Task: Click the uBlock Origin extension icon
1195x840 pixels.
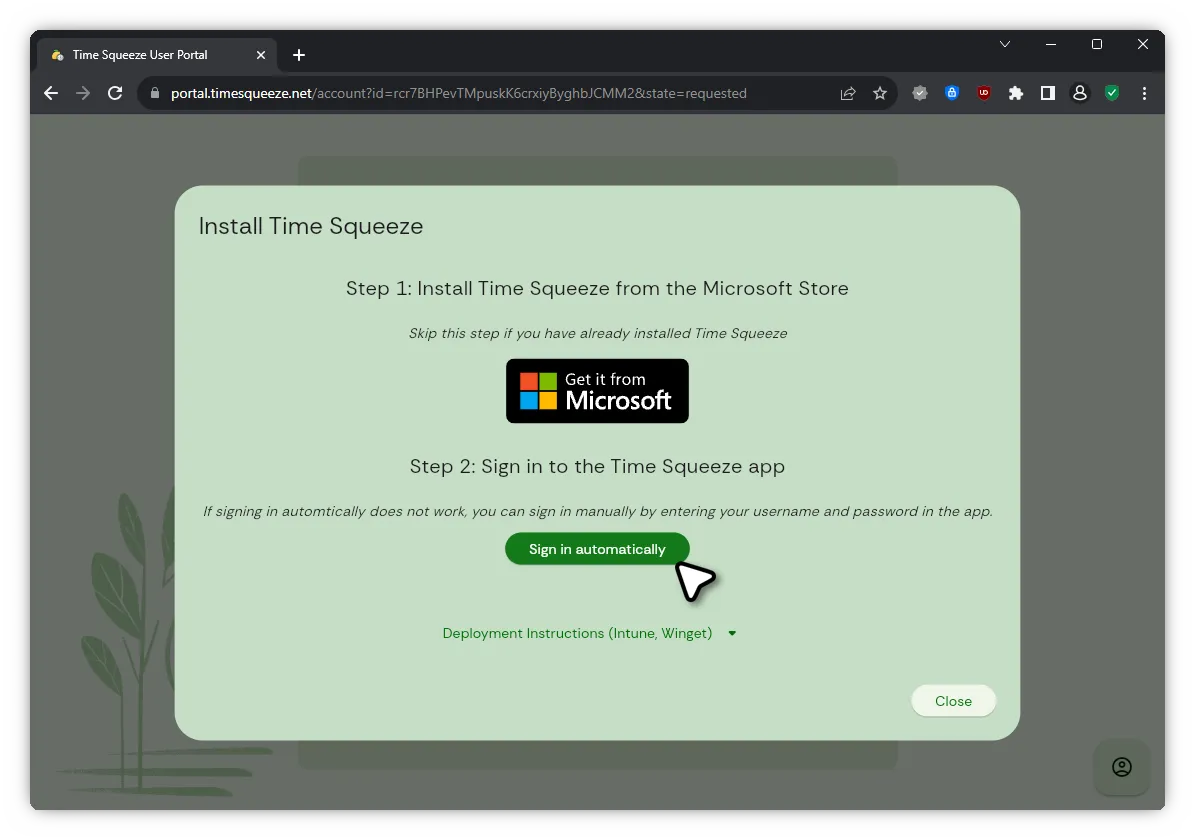Action: [984, 93]
